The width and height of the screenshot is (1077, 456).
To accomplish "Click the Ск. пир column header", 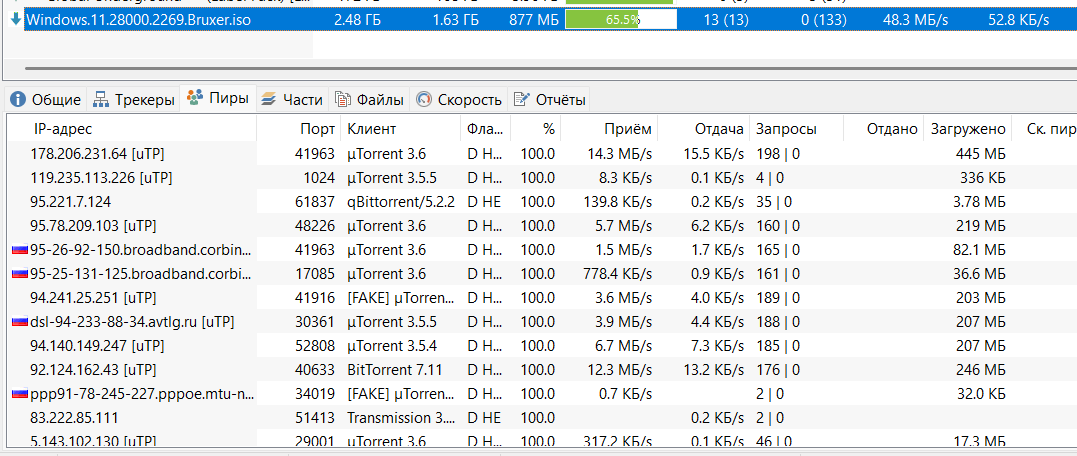I will 1044,129.
